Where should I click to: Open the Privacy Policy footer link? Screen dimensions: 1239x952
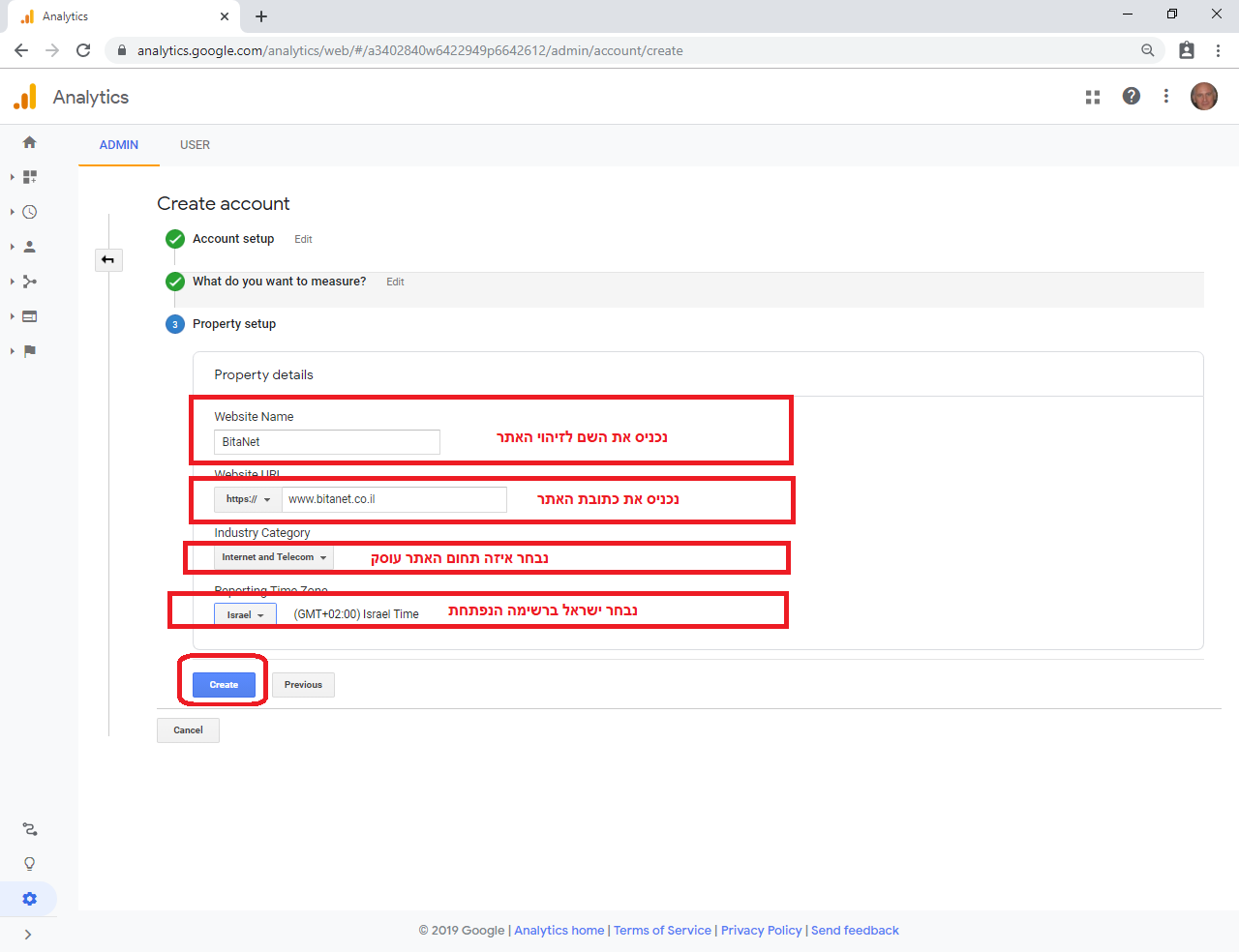[x=761, y=931]
